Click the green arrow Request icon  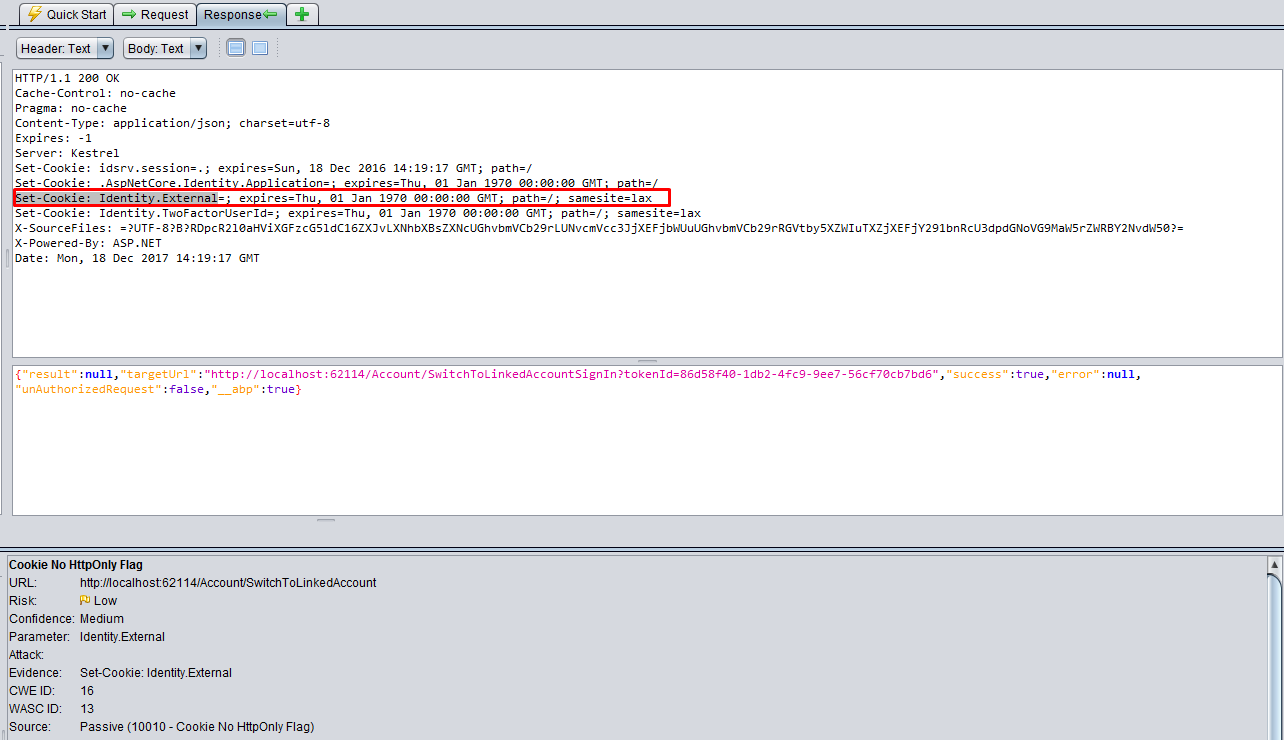pos(129,14)
